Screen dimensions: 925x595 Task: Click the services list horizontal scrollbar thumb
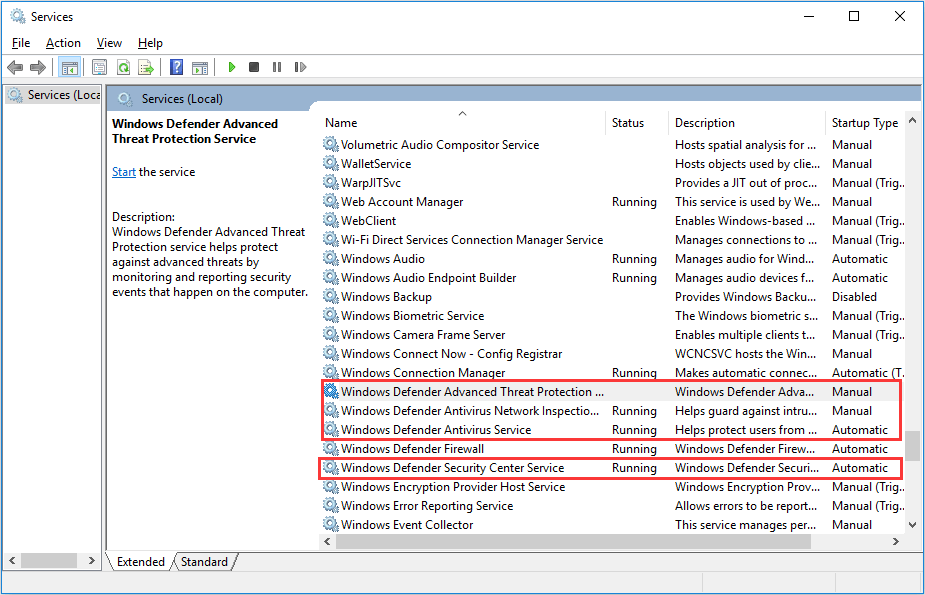[573, 541]
